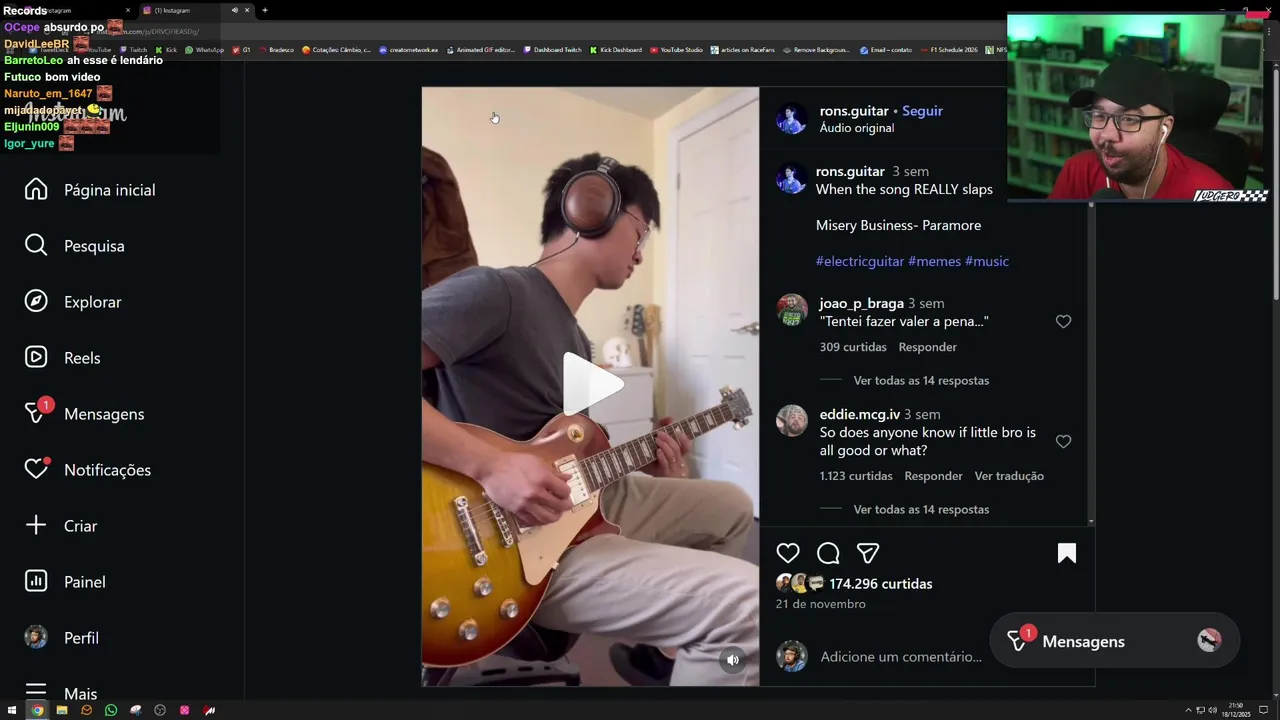
Task: Open joao_p_braga username link
Action: [x=861, y=303]
